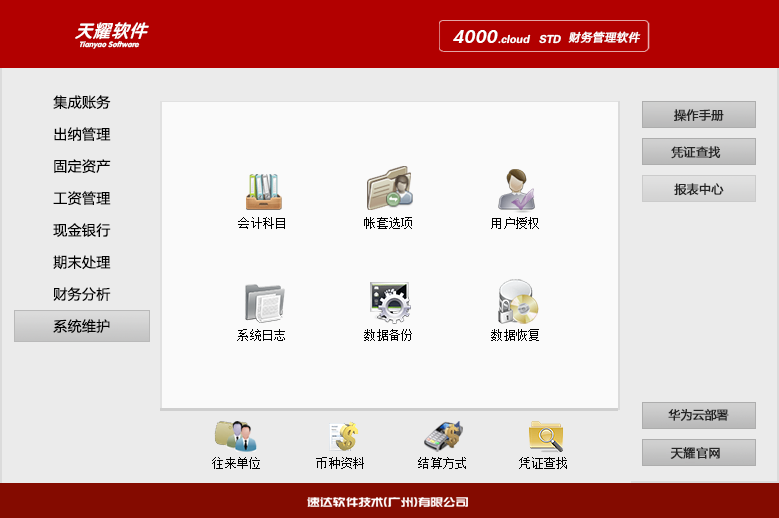This screenshot has height=518, width=779.
Task: Launch the 数据备份 gear icon
Action: tap(390, 302)
